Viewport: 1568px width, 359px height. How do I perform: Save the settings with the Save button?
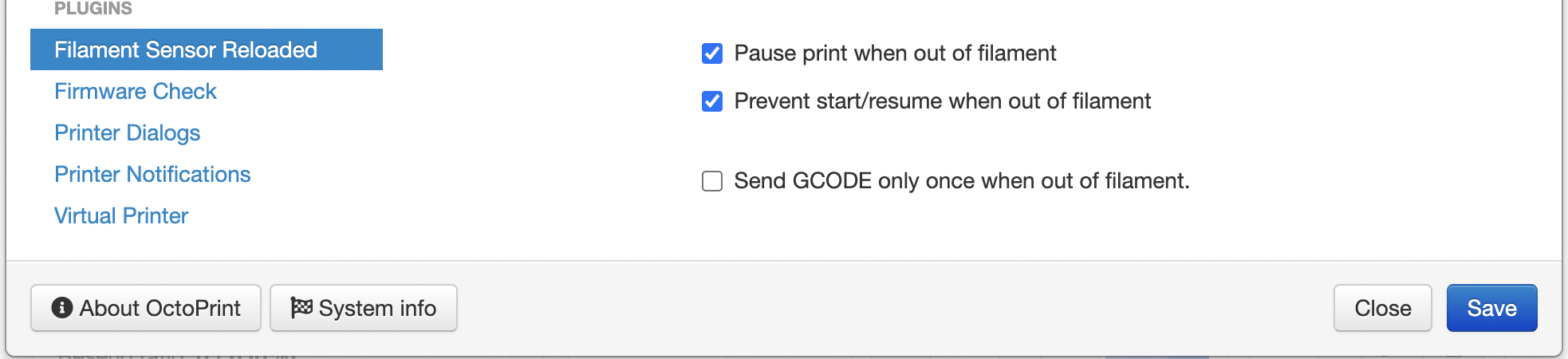tap(1492, 308)
